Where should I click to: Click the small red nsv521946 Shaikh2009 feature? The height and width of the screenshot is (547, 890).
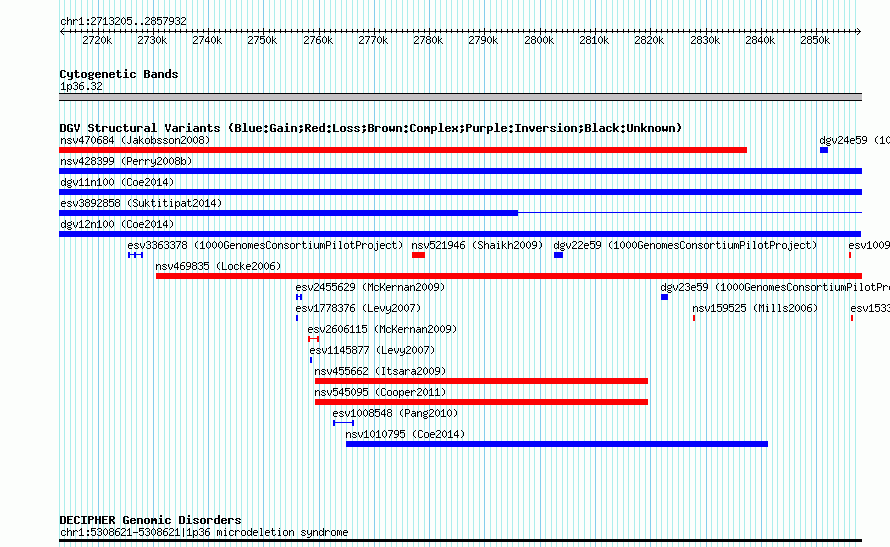click(418, 255)
